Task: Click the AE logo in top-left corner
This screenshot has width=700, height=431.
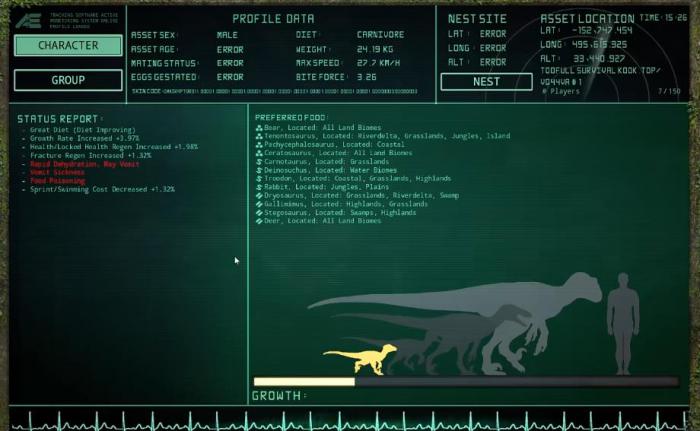Action: (x=31, y=21)
